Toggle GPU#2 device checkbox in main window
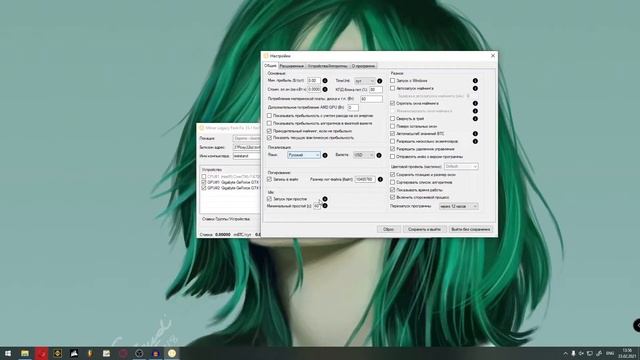The width and height of the screenshot is (640, 360). coord(204,188)
